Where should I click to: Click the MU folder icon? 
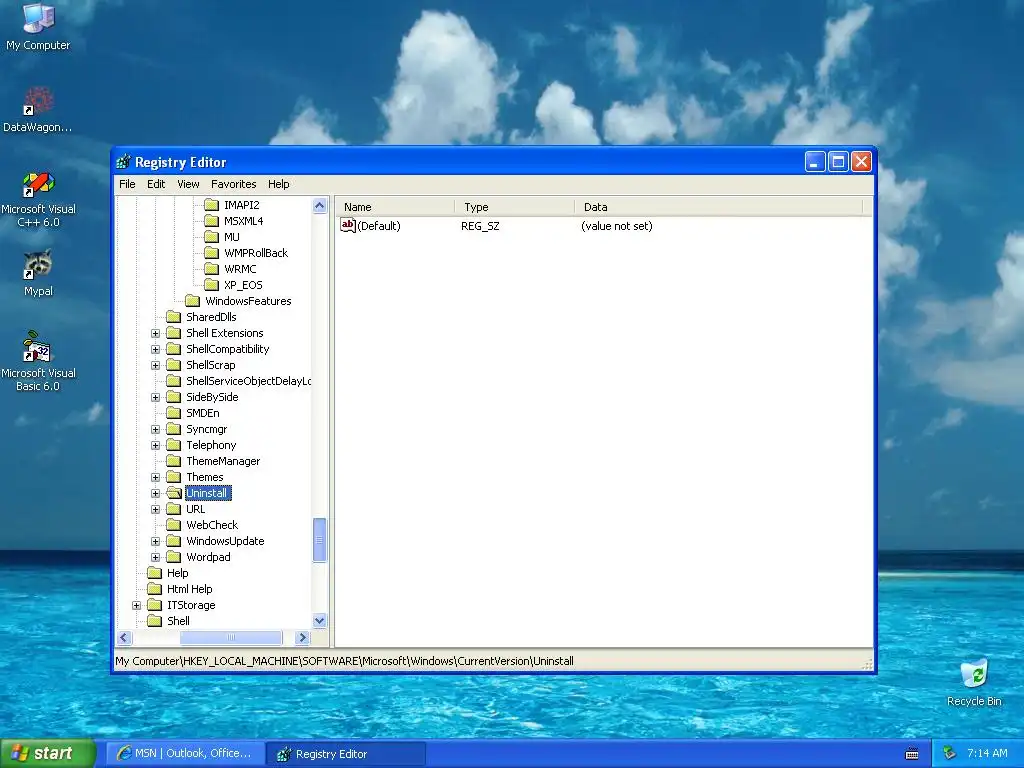211,237
